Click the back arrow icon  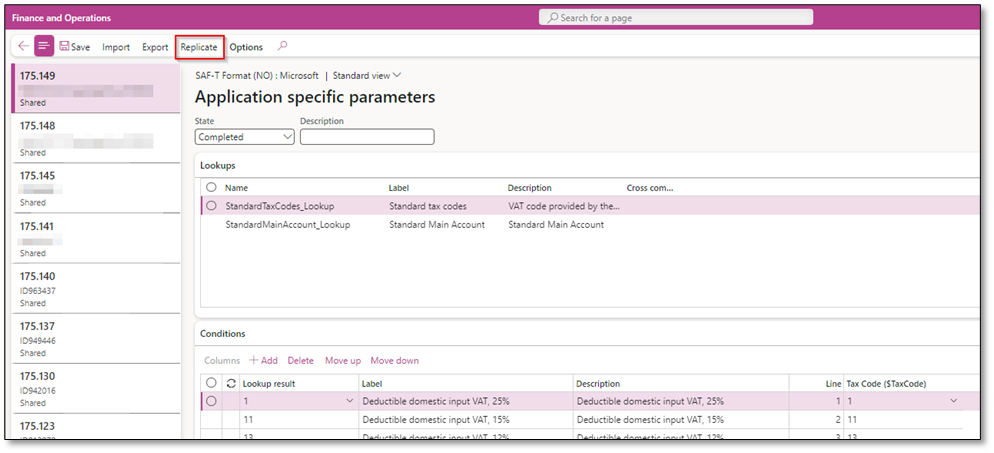click(x=23, y=46)
